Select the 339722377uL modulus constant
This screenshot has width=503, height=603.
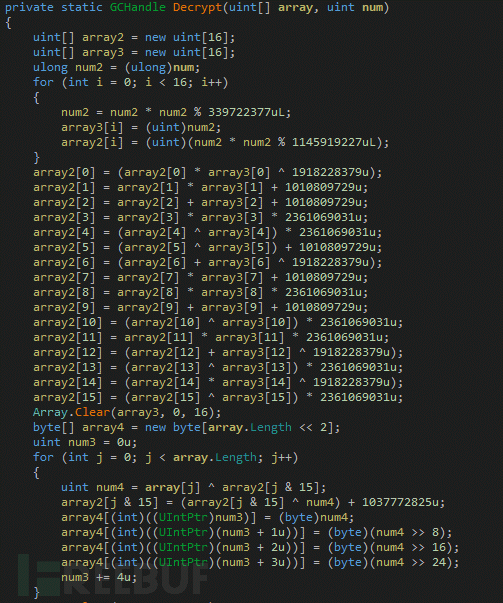coord(246,112)
